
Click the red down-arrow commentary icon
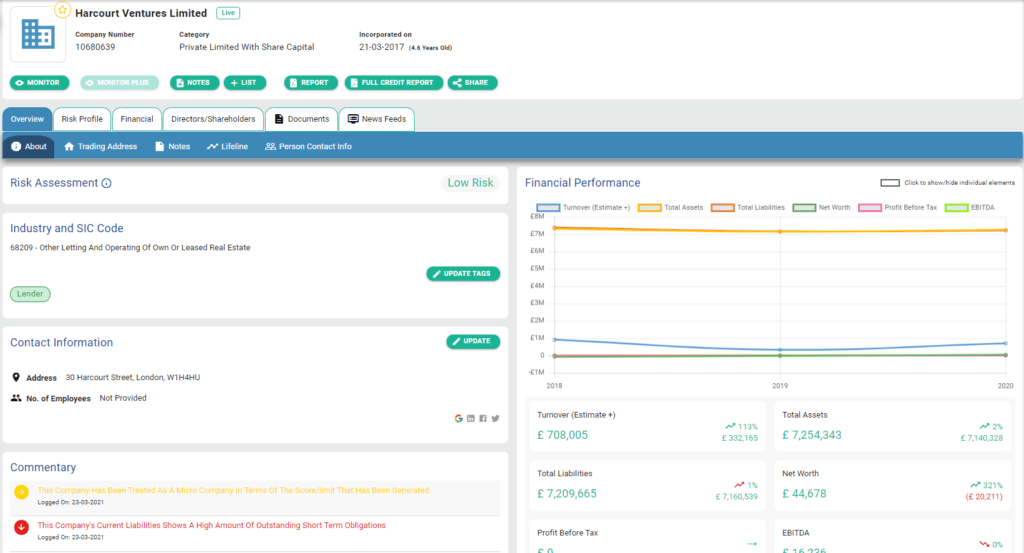pos(22,527)
